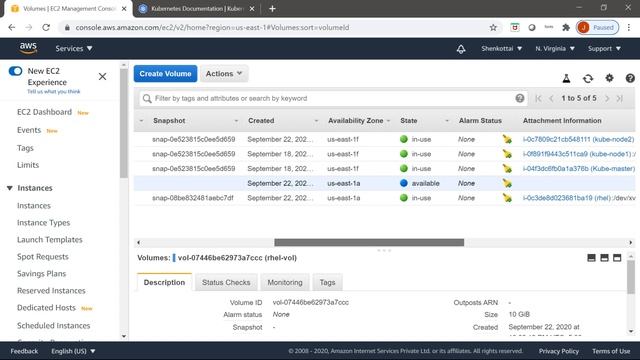Open the Privacy Policy link
640x360 pixels.
[x=559, y=351]
